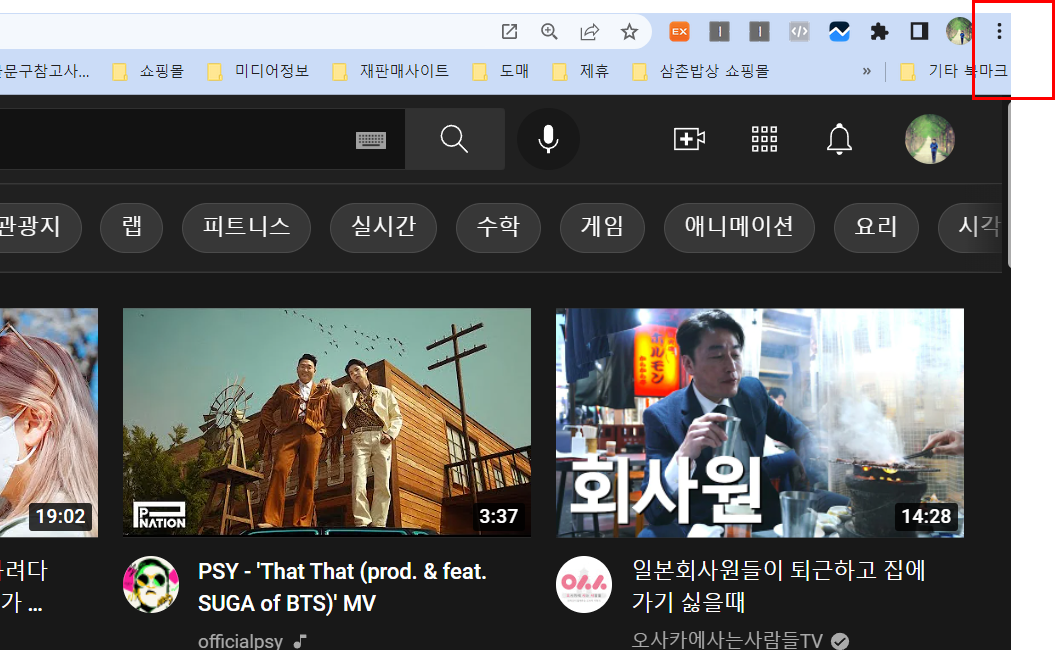This screenshot has height=650, width=1055.
Task: Start voice search with microphone
Action: pos(548,139)
